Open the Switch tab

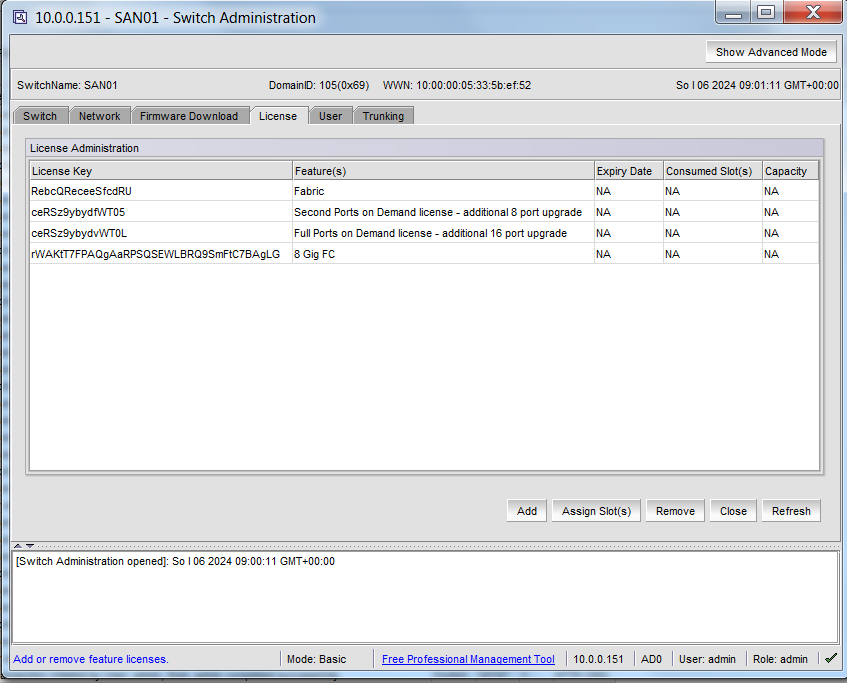tap(40, 116)
